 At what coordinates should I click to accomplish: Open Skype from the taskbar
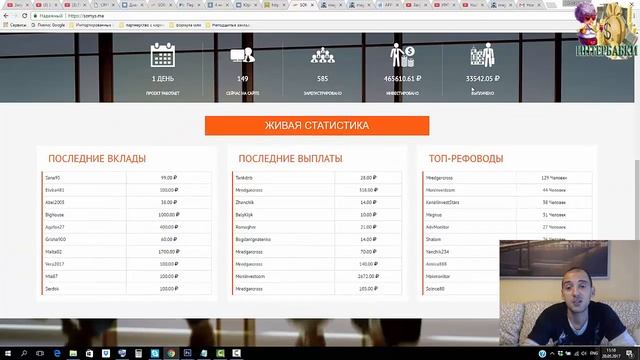click(x=155, y=353)
